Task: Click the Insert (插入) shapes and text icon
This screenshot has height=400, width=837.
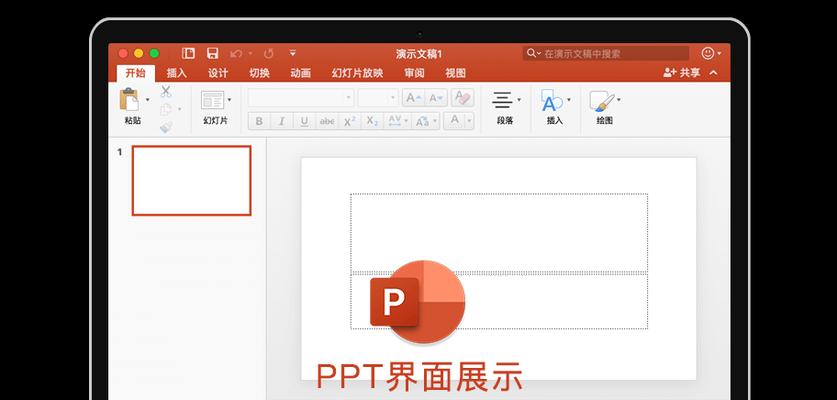Action: tap(551, 100)
